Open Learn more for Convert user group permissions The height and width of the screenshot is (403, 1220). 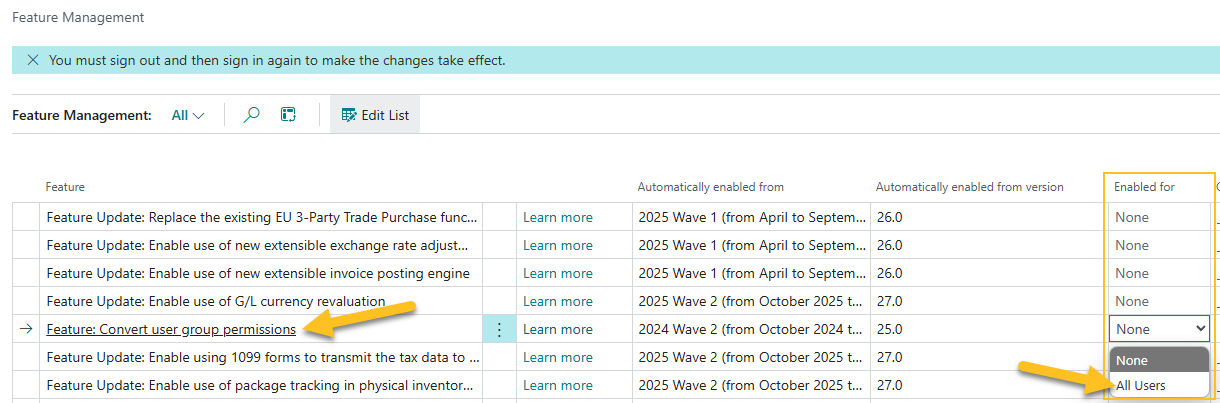click(x=557, y=329)
